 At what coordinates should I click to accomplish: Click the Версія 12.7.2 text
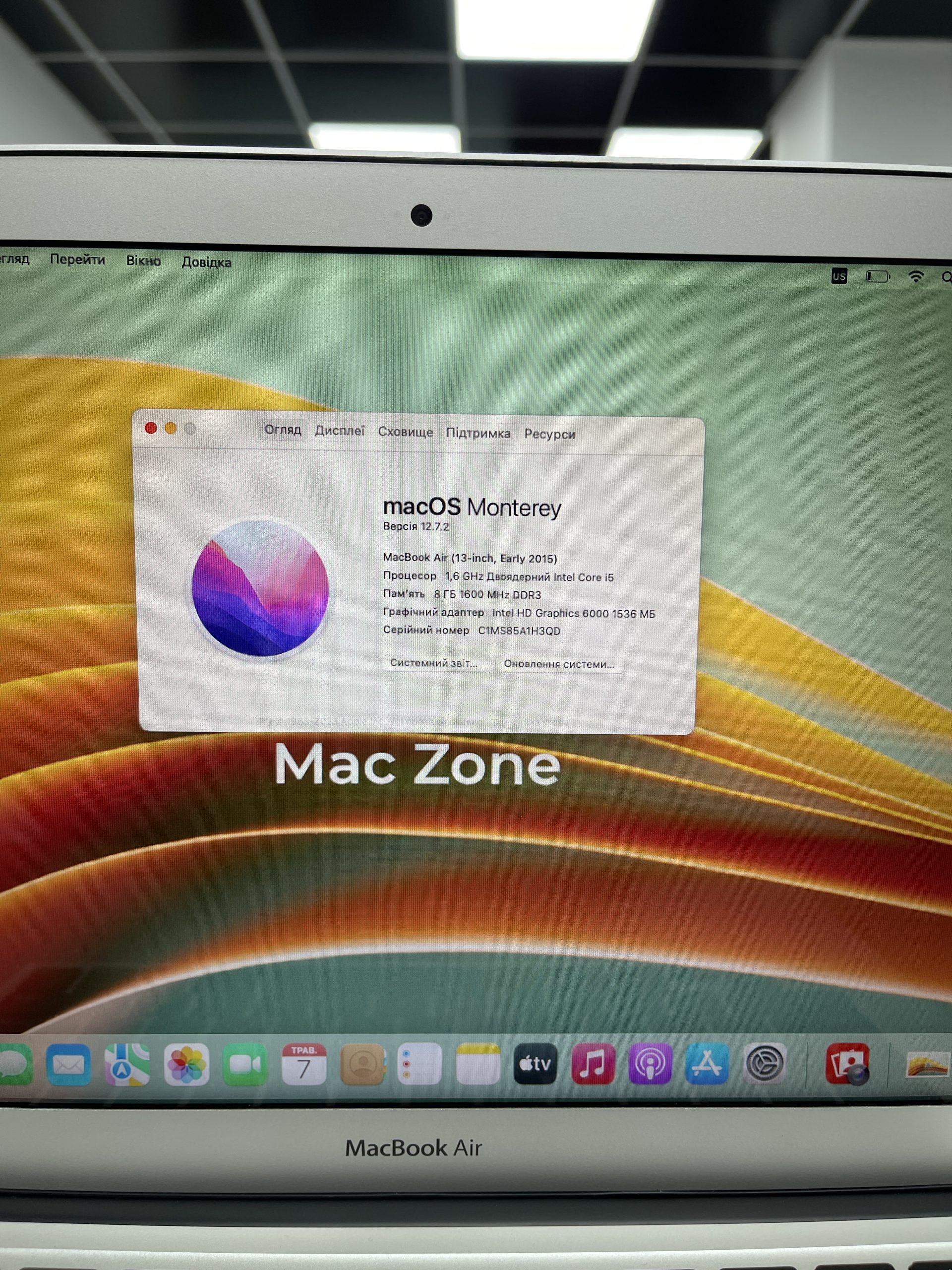[416, 526]
